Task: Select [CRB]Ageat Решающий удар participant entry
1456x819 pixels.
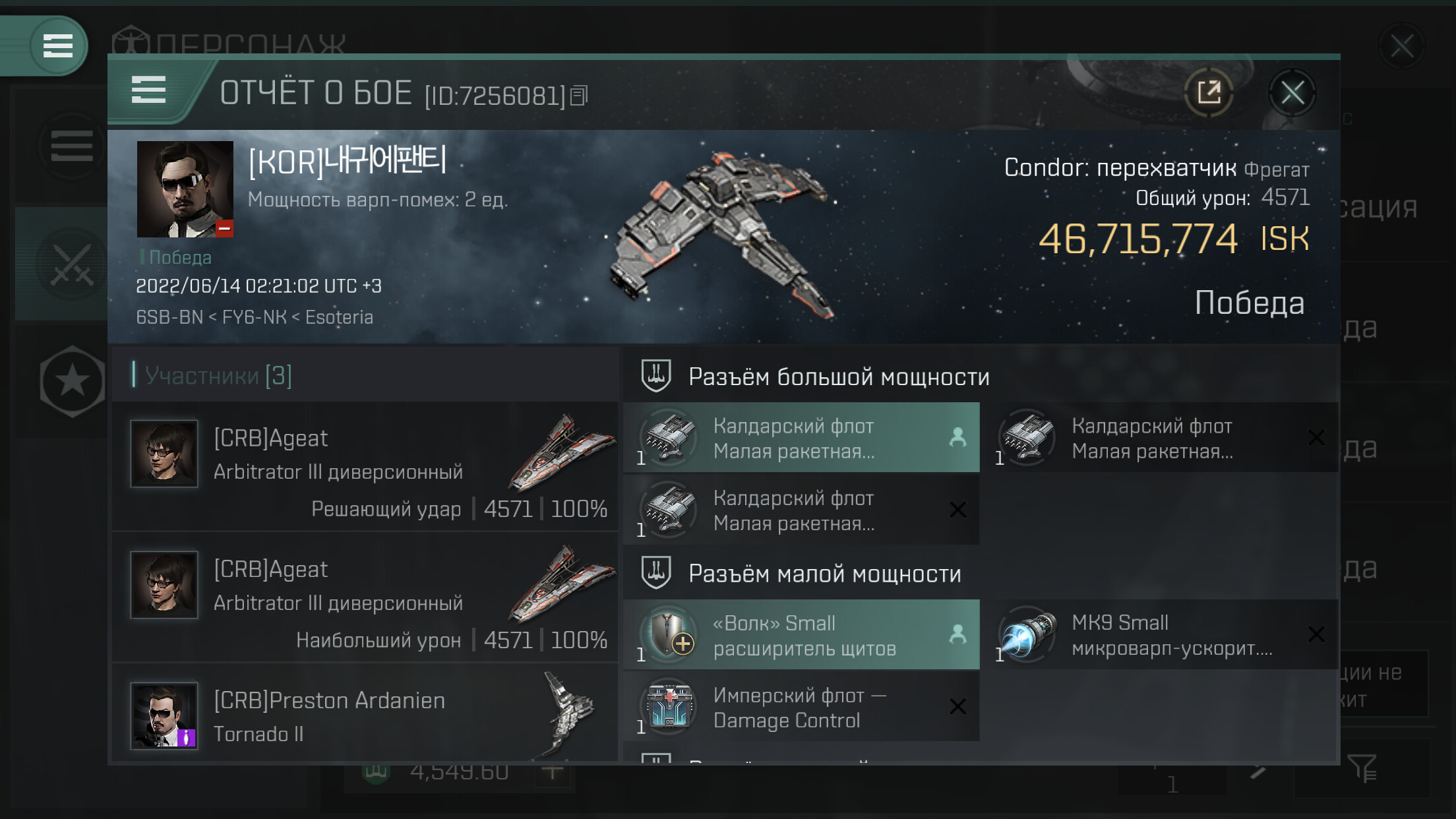Action: point(365,466)
